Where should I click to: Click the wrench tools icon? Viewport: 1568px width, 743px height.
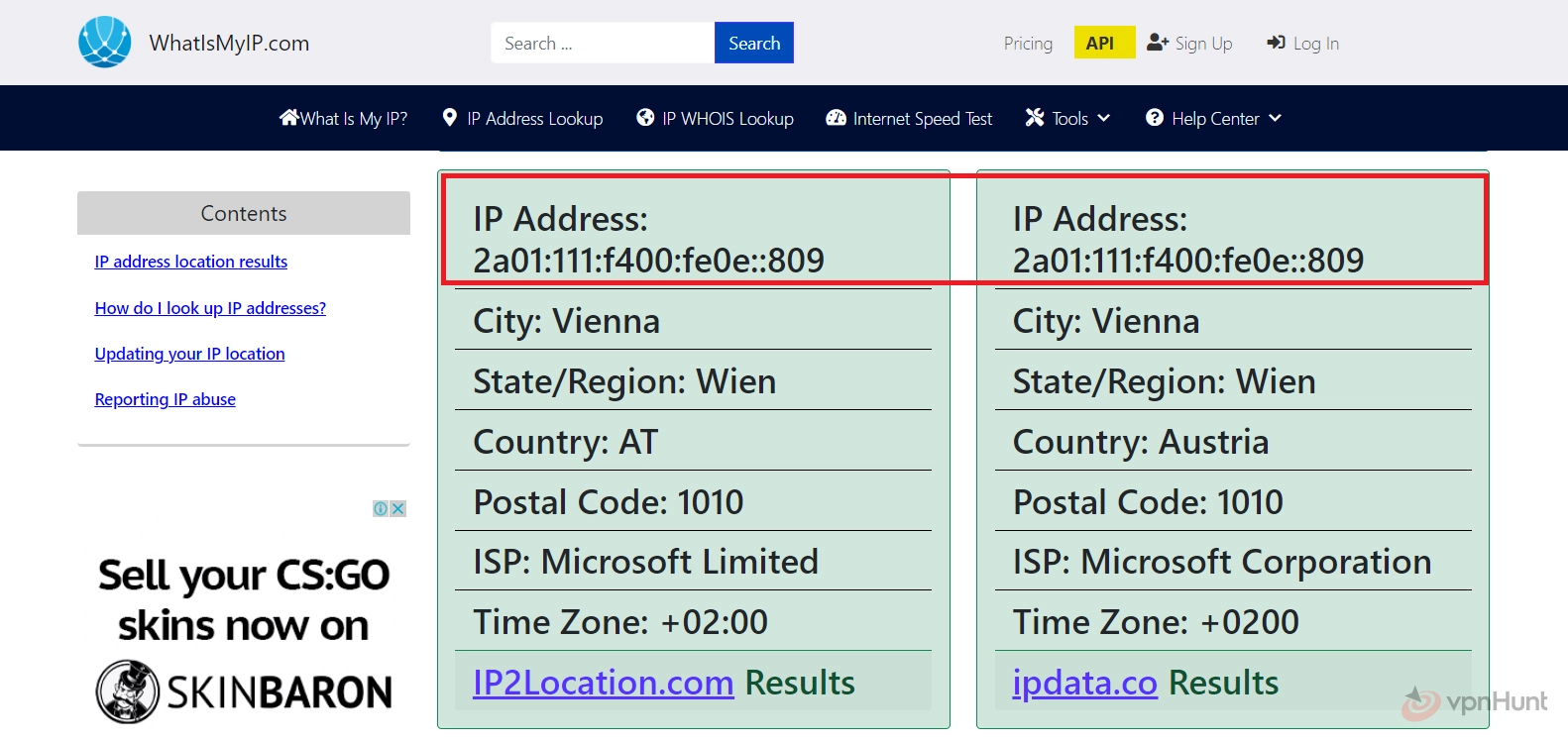[x=1035, y=118]
